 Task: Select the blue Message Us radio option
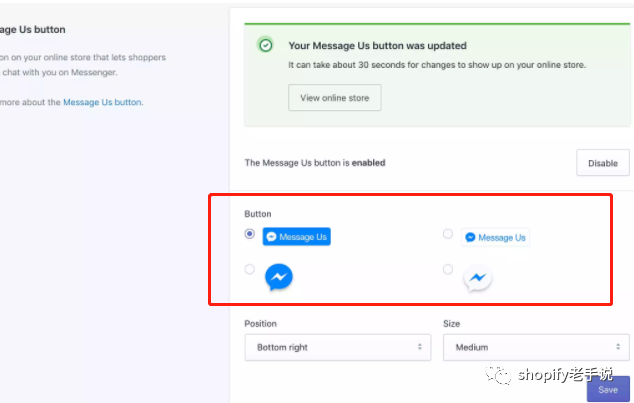pyautogui.click(x=249, y=234)
